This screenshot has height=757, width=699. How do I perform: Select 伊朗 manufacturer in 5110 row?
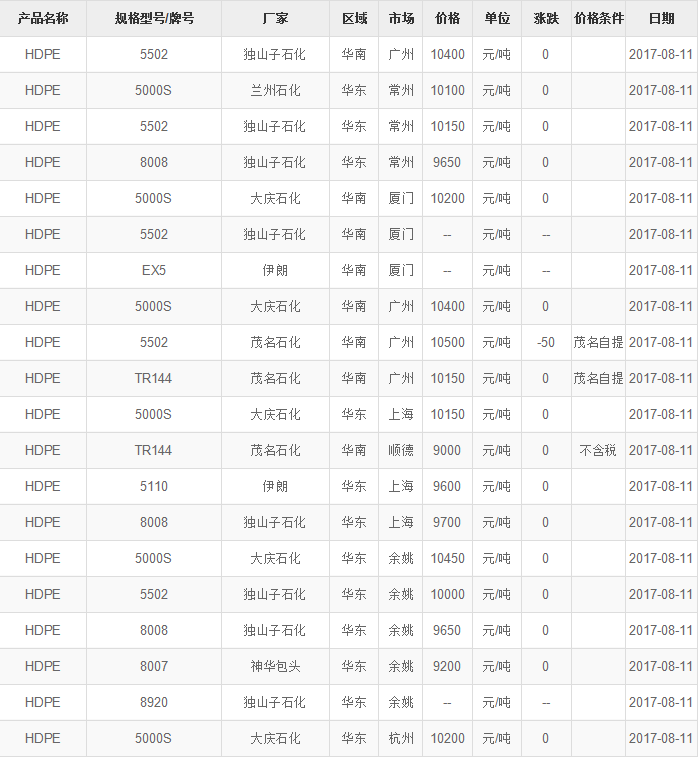coord(275,486)
